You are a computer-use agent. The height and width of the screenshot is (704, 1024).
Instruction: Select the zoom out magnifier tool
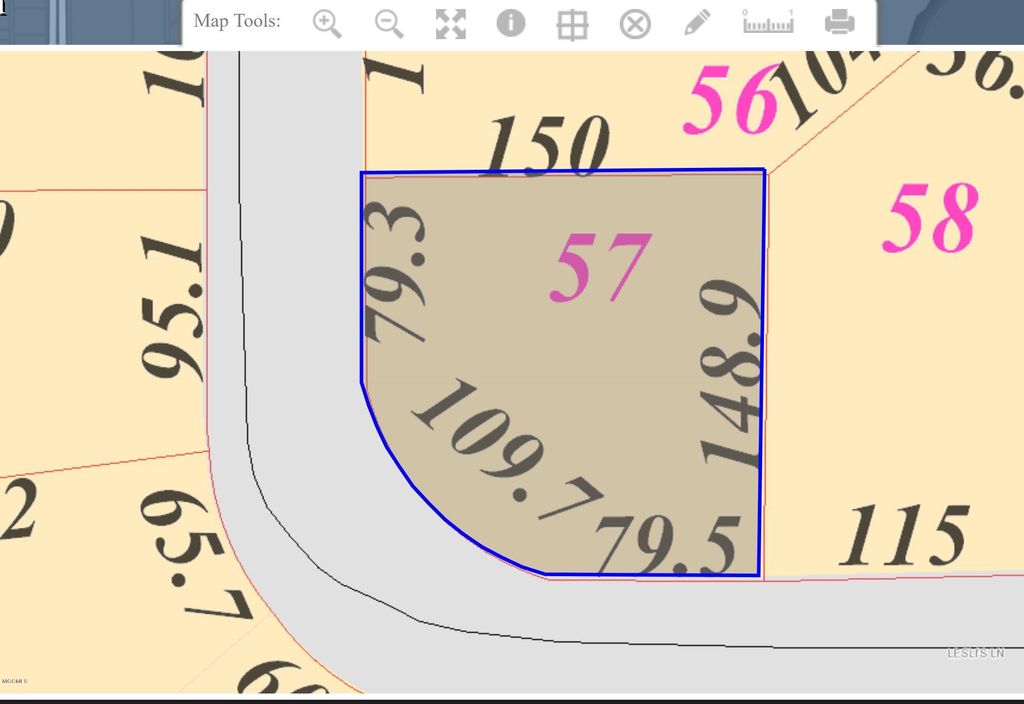point(389,23)
